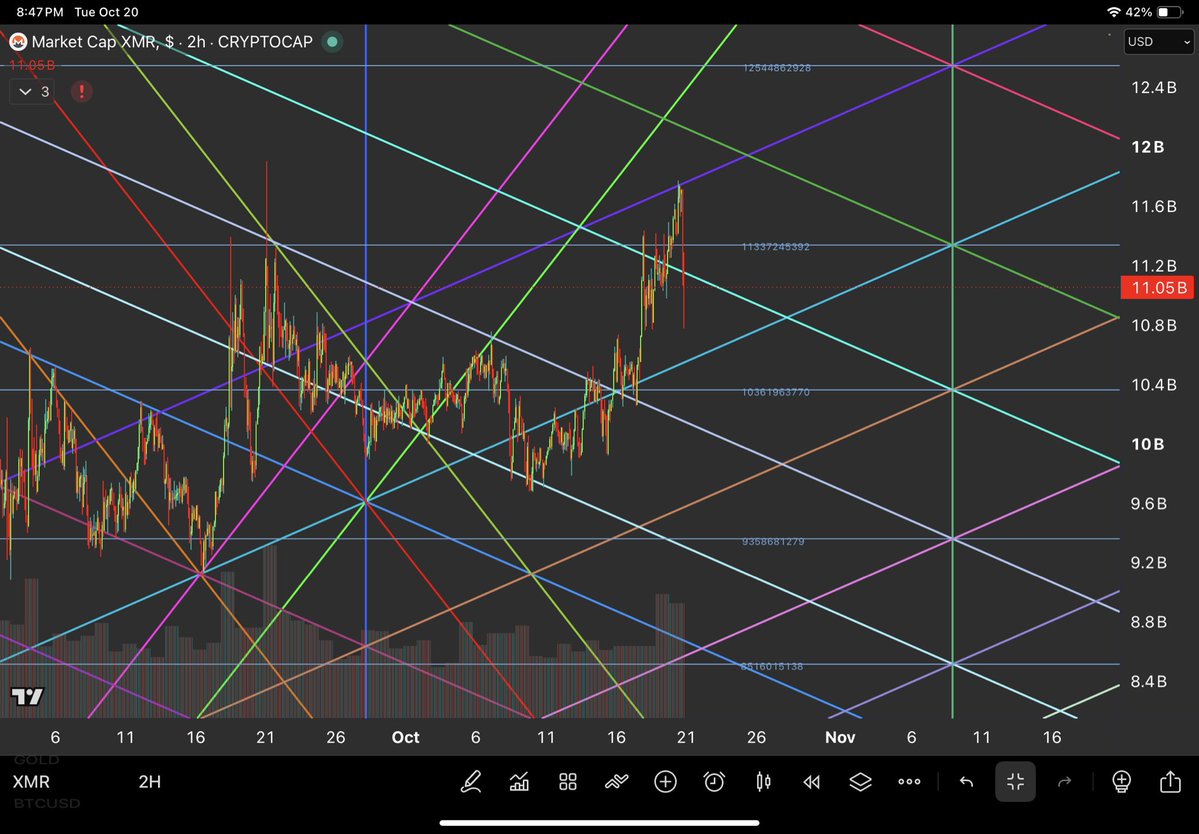Screen dimensions: 1199x834
Task: Start bar replay with the rewind icon
Action: click(x=811, y=781)
